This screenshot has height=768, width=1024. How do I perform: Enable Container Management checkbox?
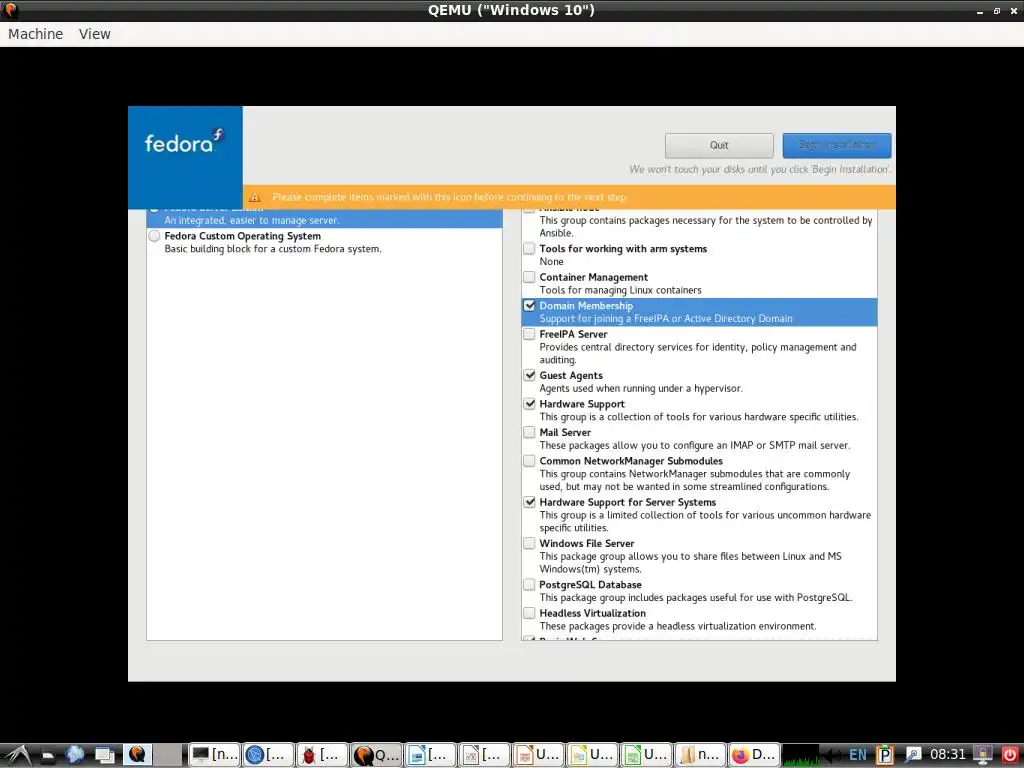coord(529,277)
